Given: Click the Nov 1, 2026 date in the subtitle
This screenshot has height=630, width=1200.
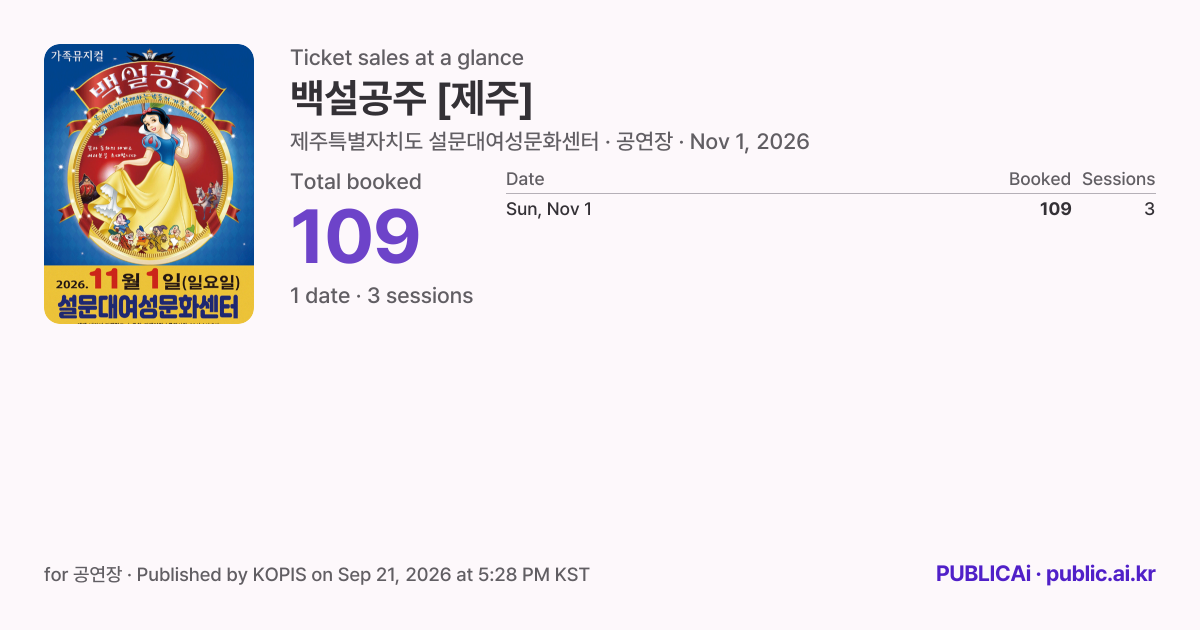Looking at the screenshot, I should click(x=750, y=142).
